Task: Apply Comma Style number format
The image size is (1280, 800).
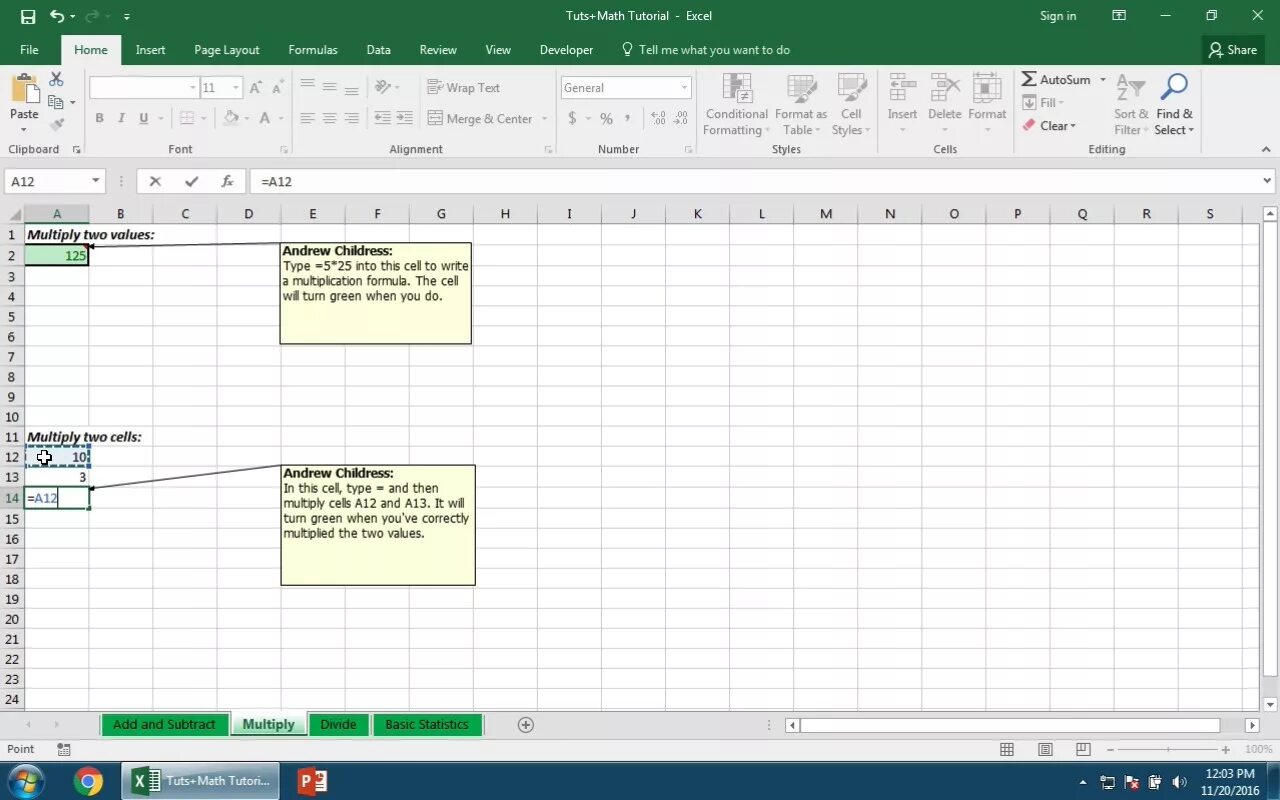Action: pyautogui.click(x=628, y=118)
